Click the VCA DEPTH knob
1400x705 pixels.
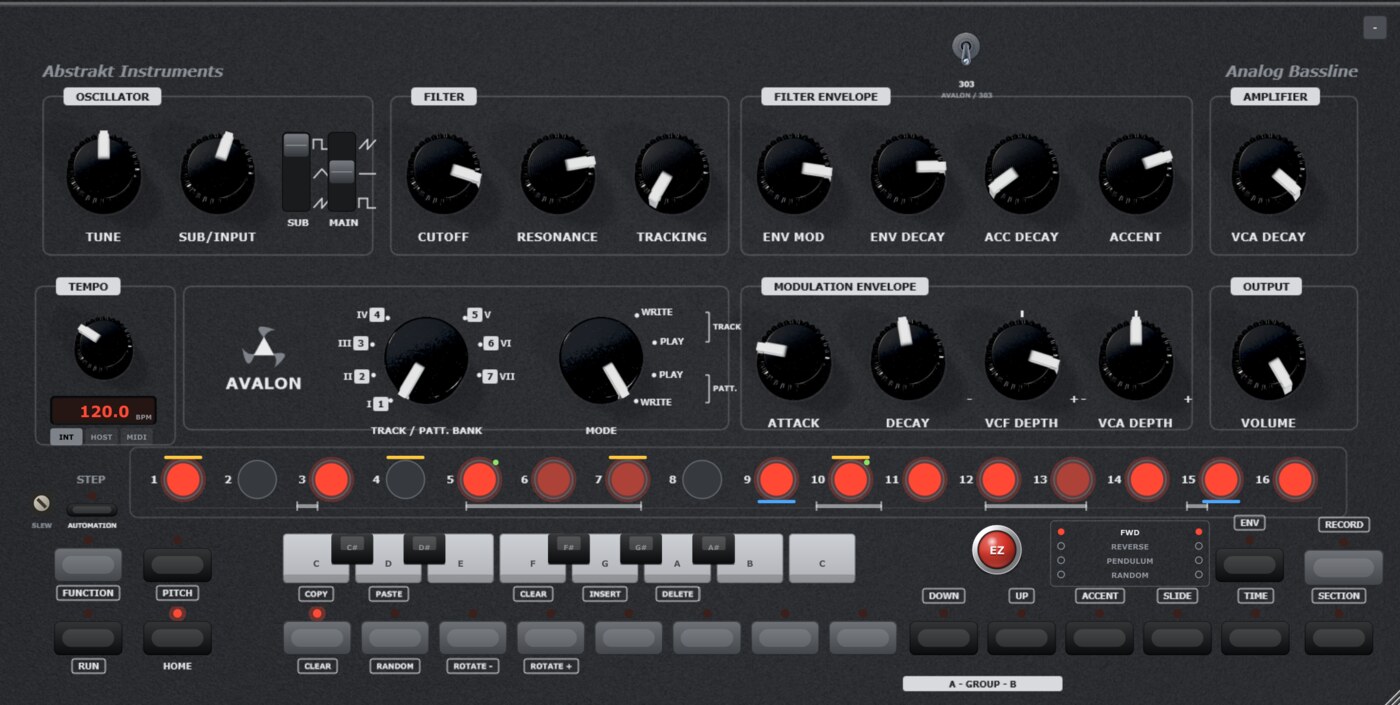click(x=1135, y=360)
